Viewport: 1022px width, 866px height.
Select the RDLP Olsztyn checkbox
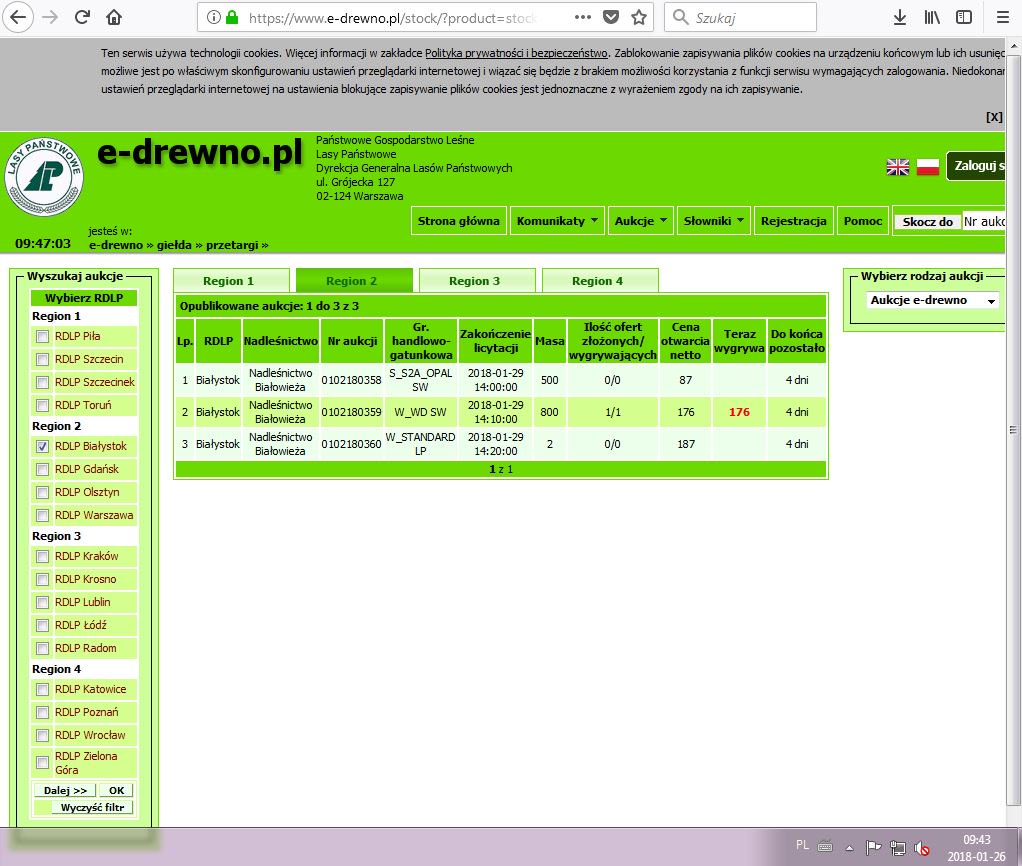pos(42,492)
